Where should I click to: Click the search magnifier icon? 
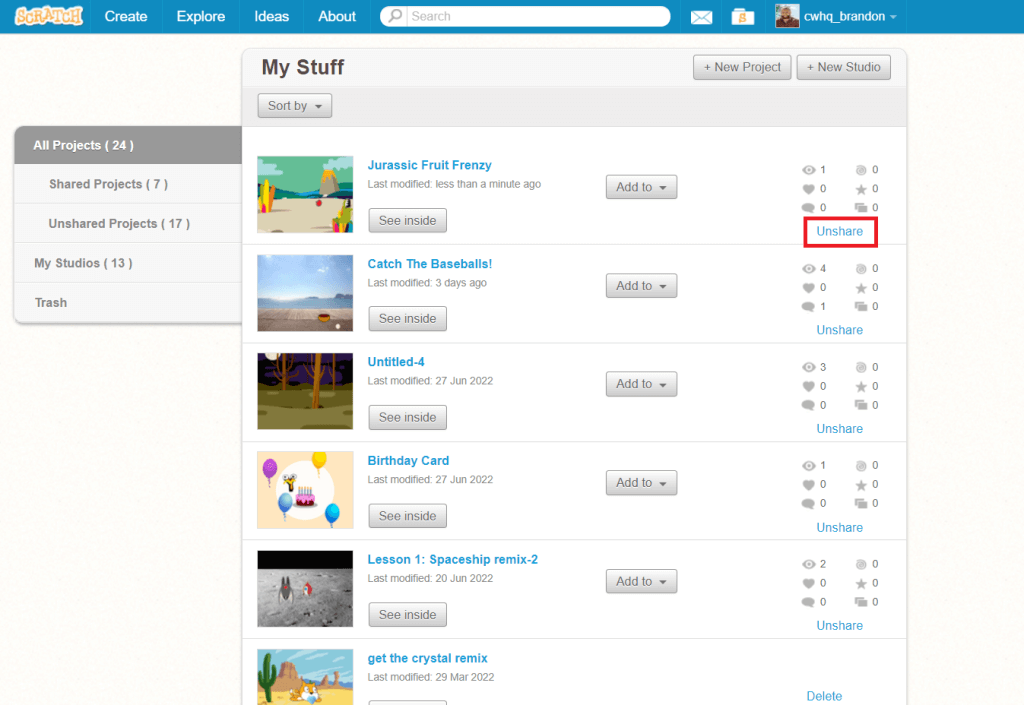pos(396,17)
